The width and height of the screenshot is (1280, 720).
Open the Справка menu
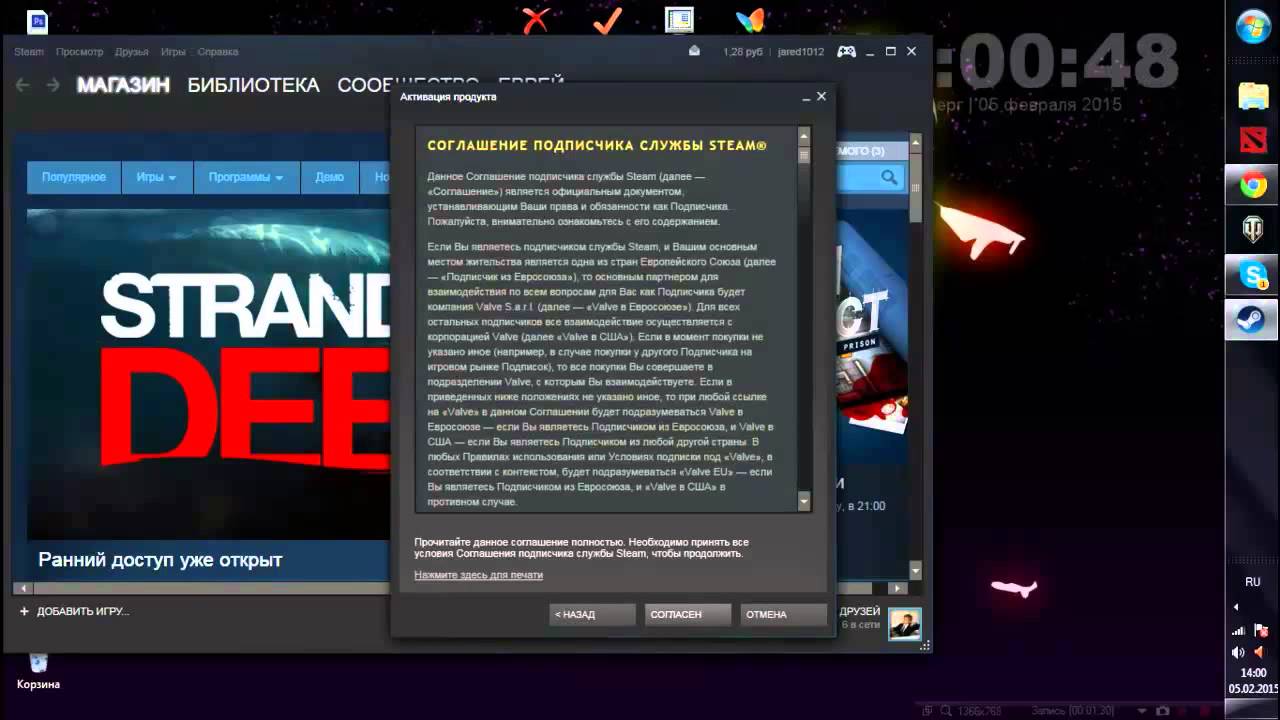pos(218,51)
